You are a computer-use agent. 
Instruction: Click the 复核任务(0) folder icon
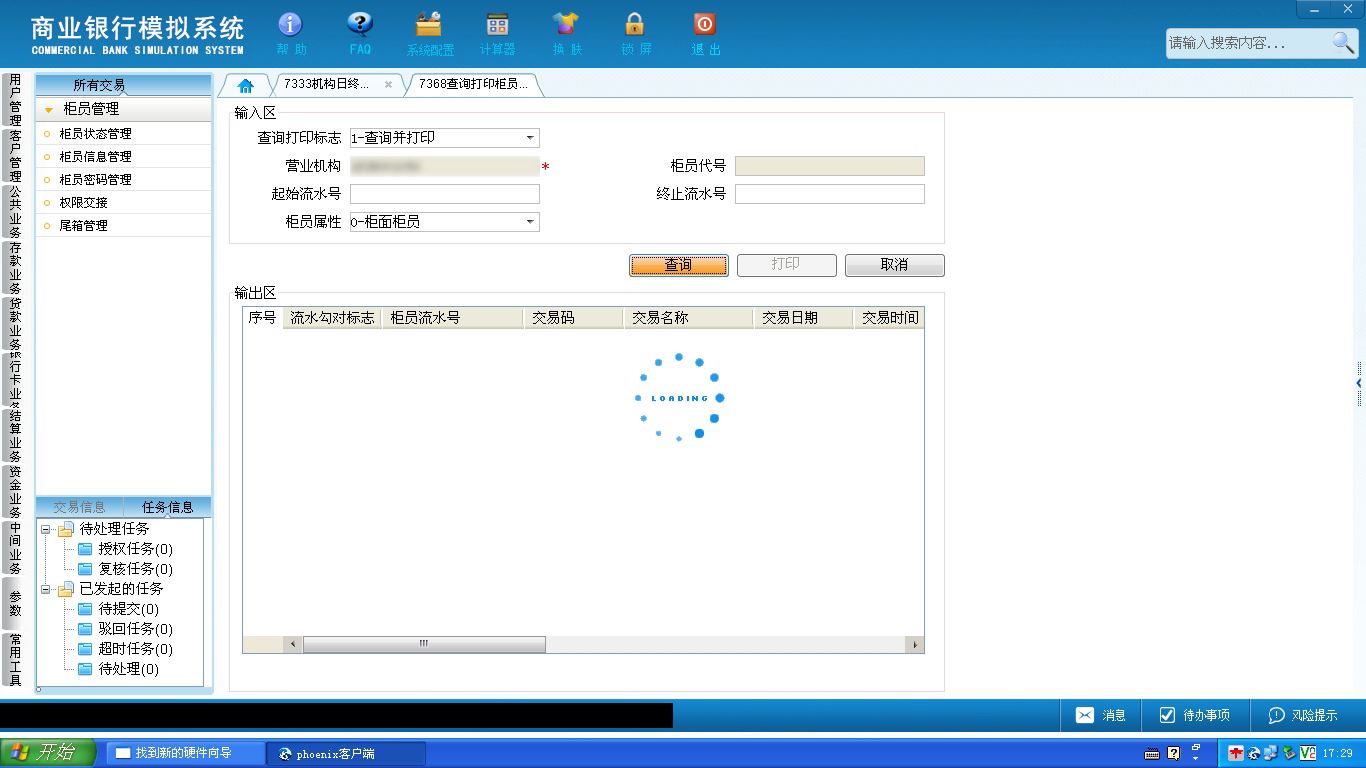pyautogui.click(x=85, y=569)
